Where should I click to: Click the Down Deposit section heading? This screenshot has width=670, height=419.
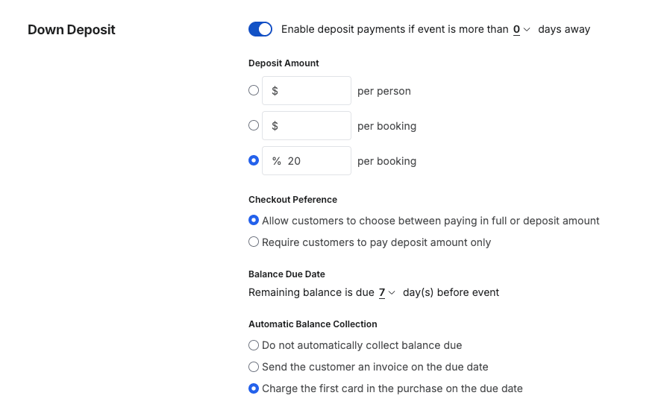(x=71, y=30)
